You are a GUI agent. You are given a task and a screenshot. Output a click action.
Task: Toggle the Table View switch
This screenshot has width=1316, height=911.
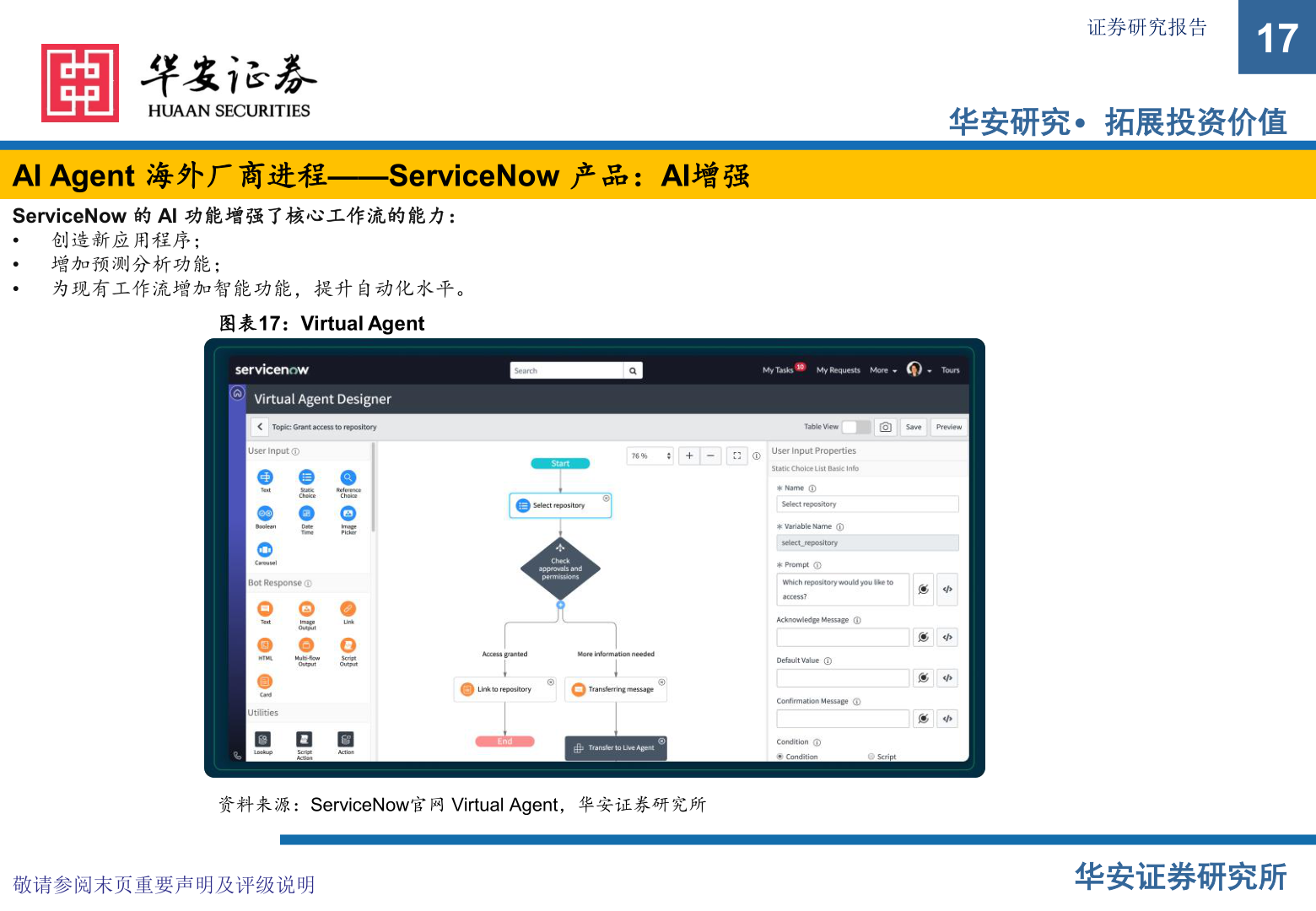click(856, 427)
